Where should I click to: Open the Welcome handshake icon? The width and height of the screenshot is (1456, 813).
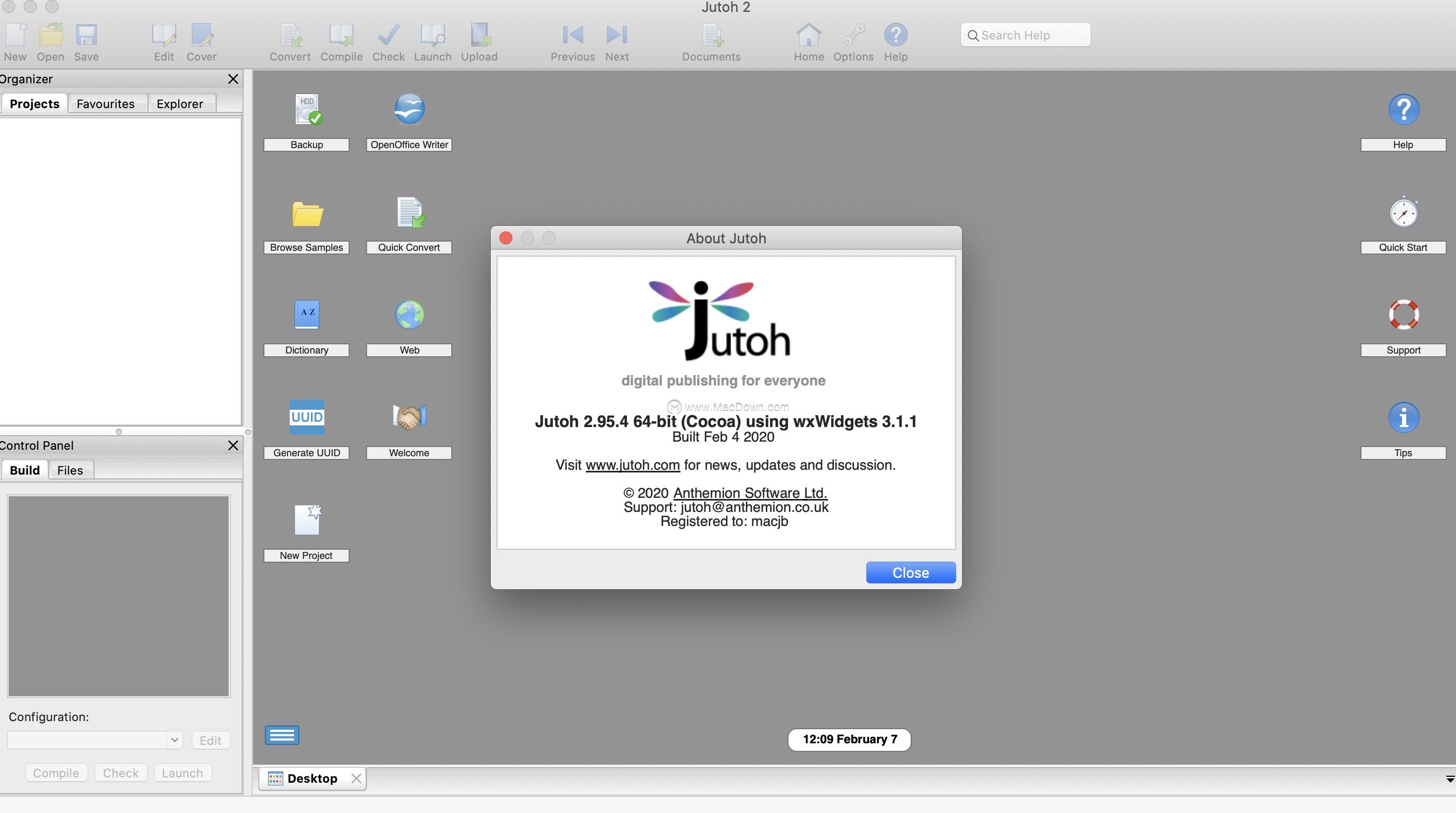click(x=409, y=417)
